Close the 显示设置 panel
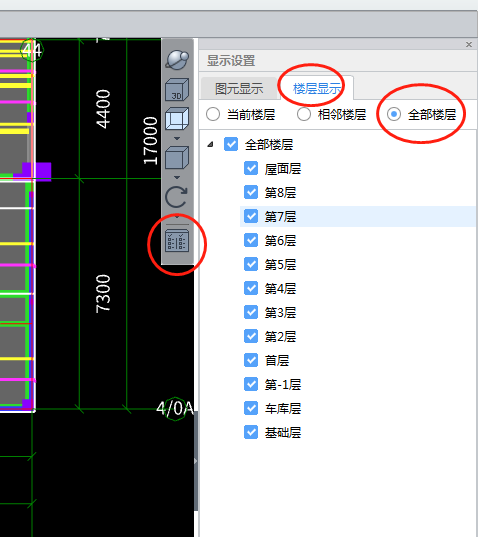This screenshot has width=478, height=537. coord(469,45)
